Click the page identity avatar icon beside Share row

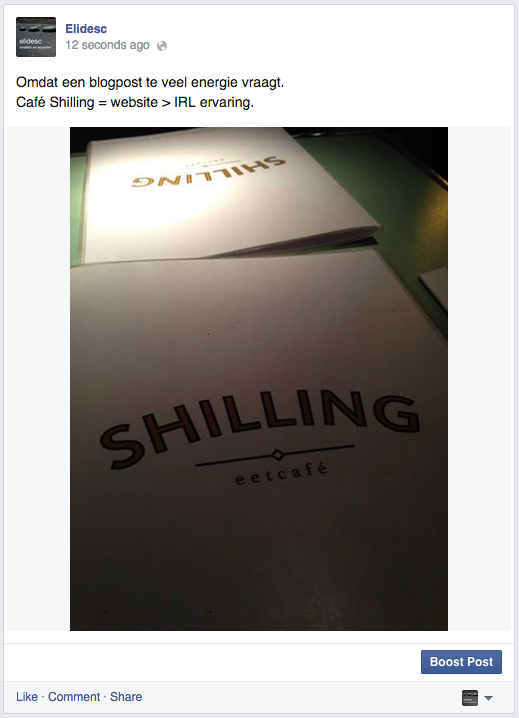coord(470,698)
